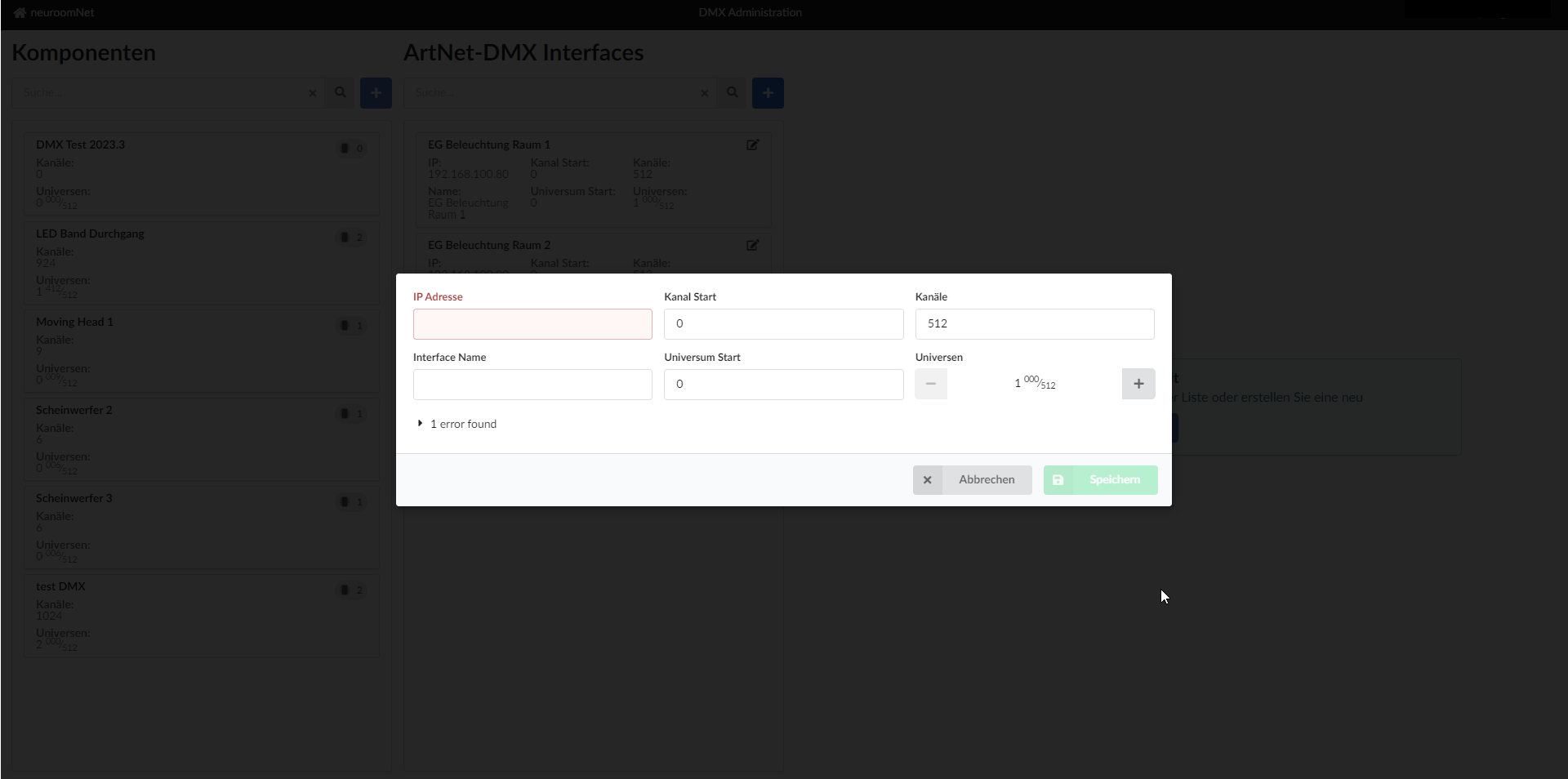Click the Abbrechen button

972,480
